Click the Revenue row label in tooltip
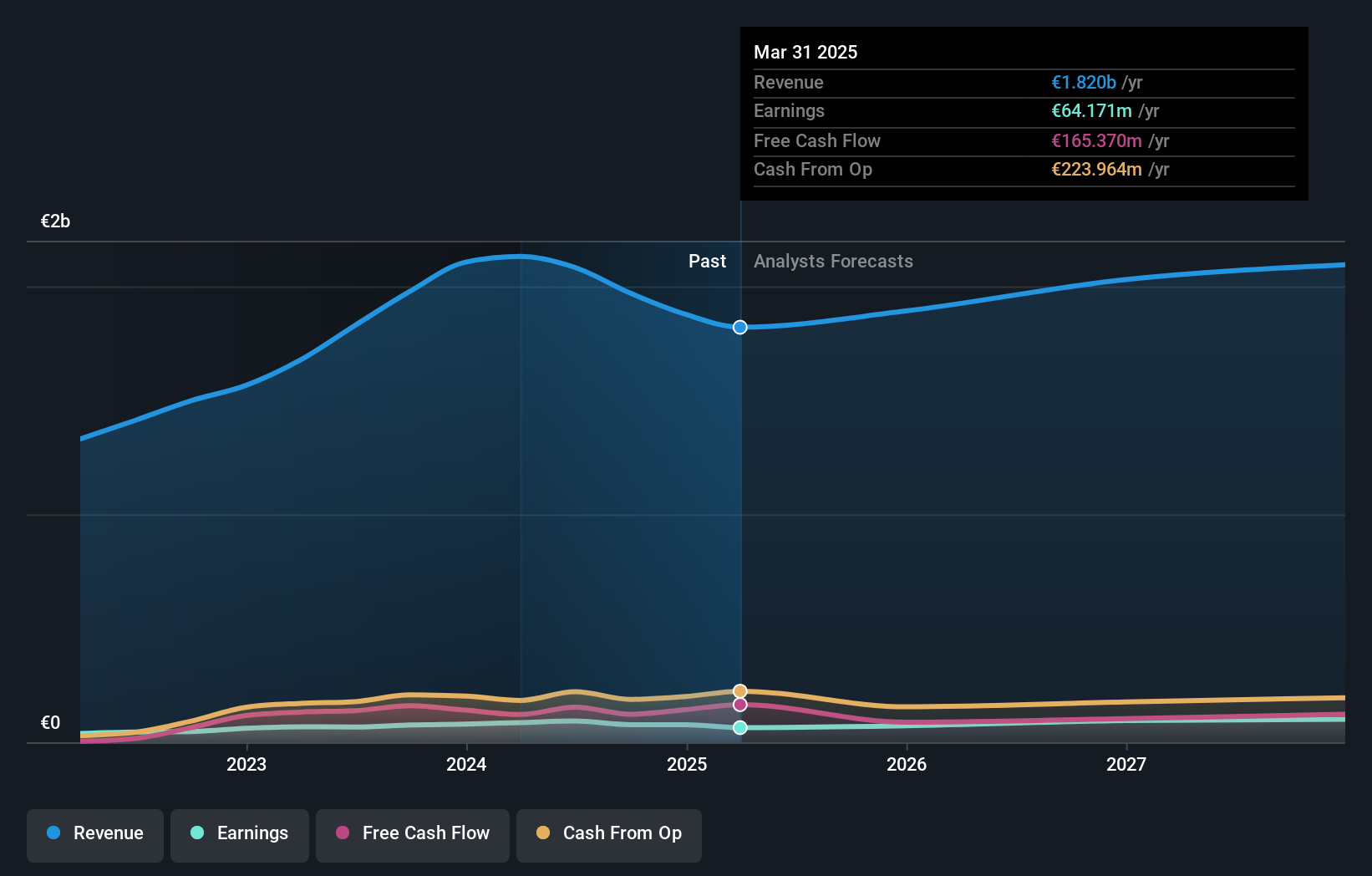This screenshot has height=876, width=1372. [x=788, y=82]
